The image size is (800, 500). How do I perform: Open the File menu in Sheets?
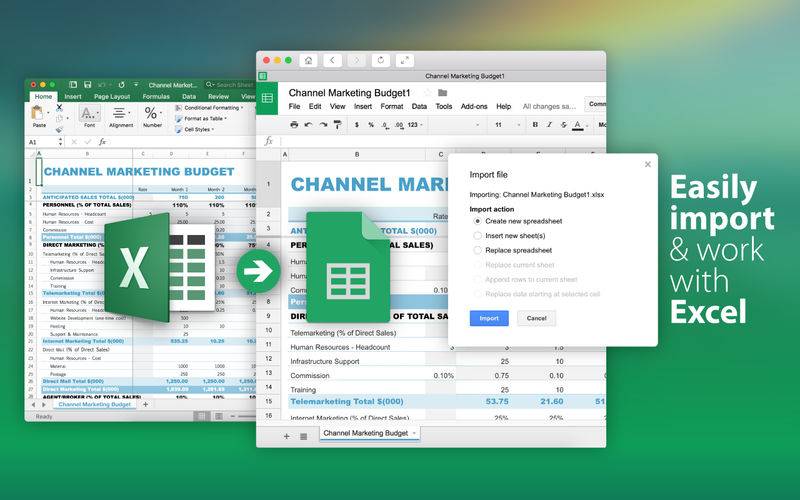294,106
